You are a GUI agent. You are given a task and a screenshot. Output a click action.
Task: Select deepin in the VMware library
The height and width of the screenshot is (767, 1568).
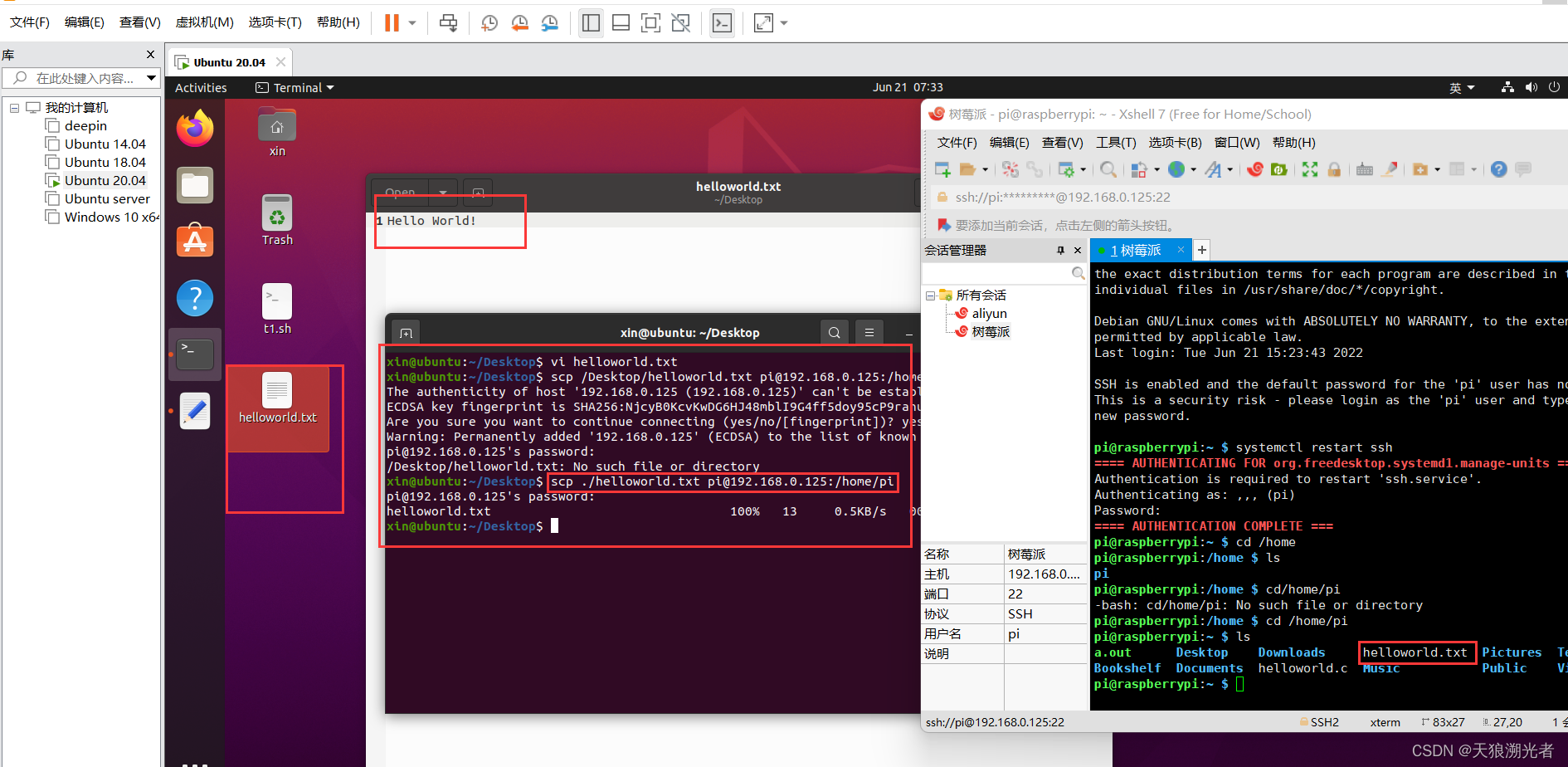click(x=85, y=126)
